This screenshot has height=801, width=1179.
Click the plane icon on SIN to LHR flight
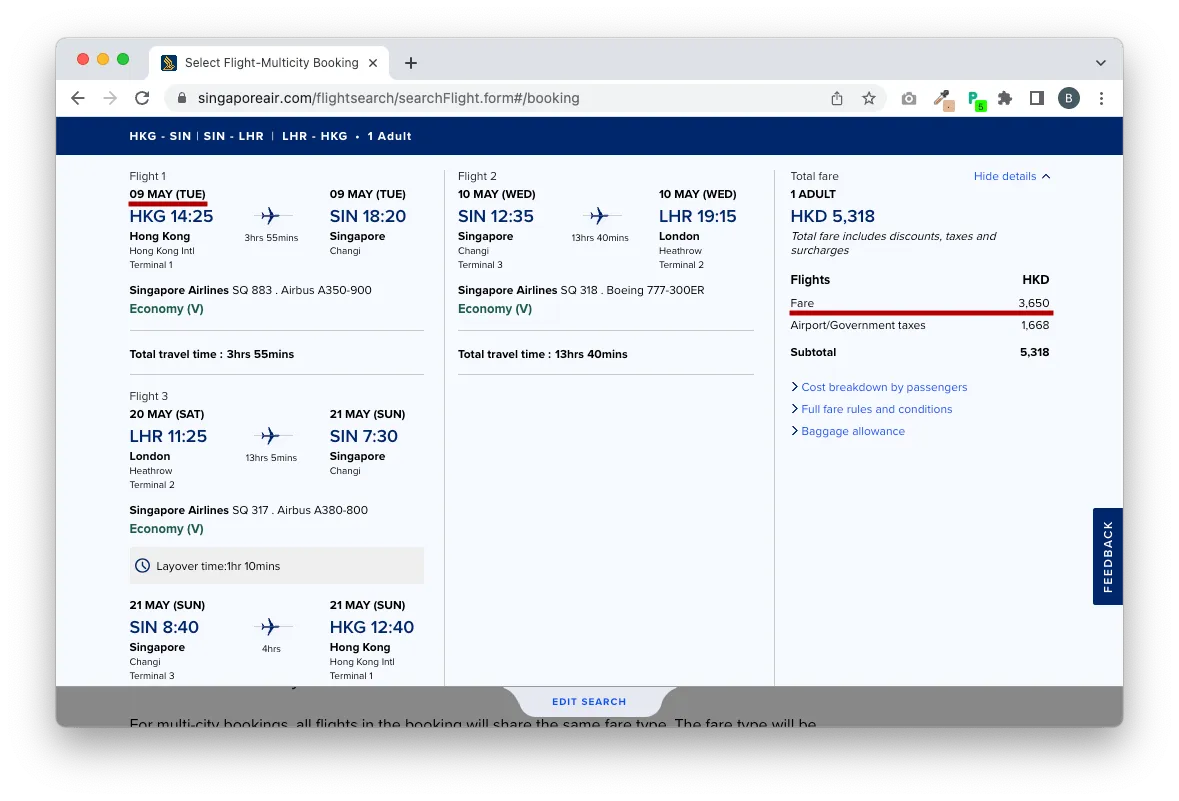tap(599, 216)
